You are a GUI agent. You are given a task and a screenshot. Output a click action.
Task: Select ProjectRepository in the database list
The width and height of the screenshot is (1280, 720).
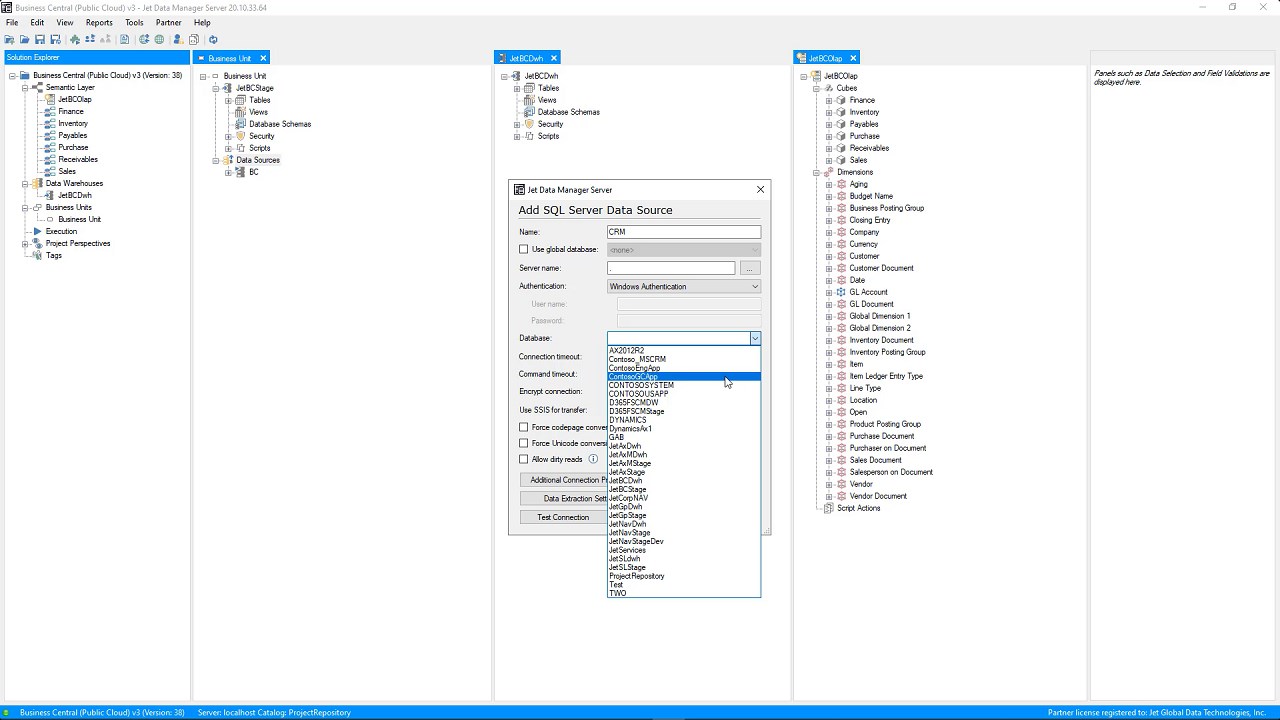pos(684,576)
